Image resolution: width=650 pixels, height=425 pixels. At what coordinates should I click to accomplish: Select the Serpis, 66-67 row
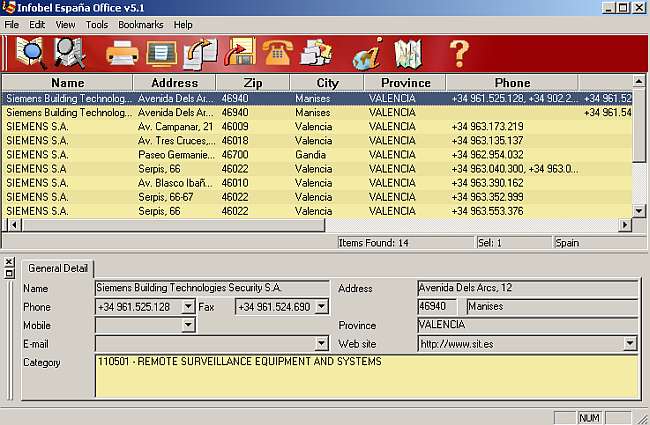pyautogui.click(x=317, y=197)
